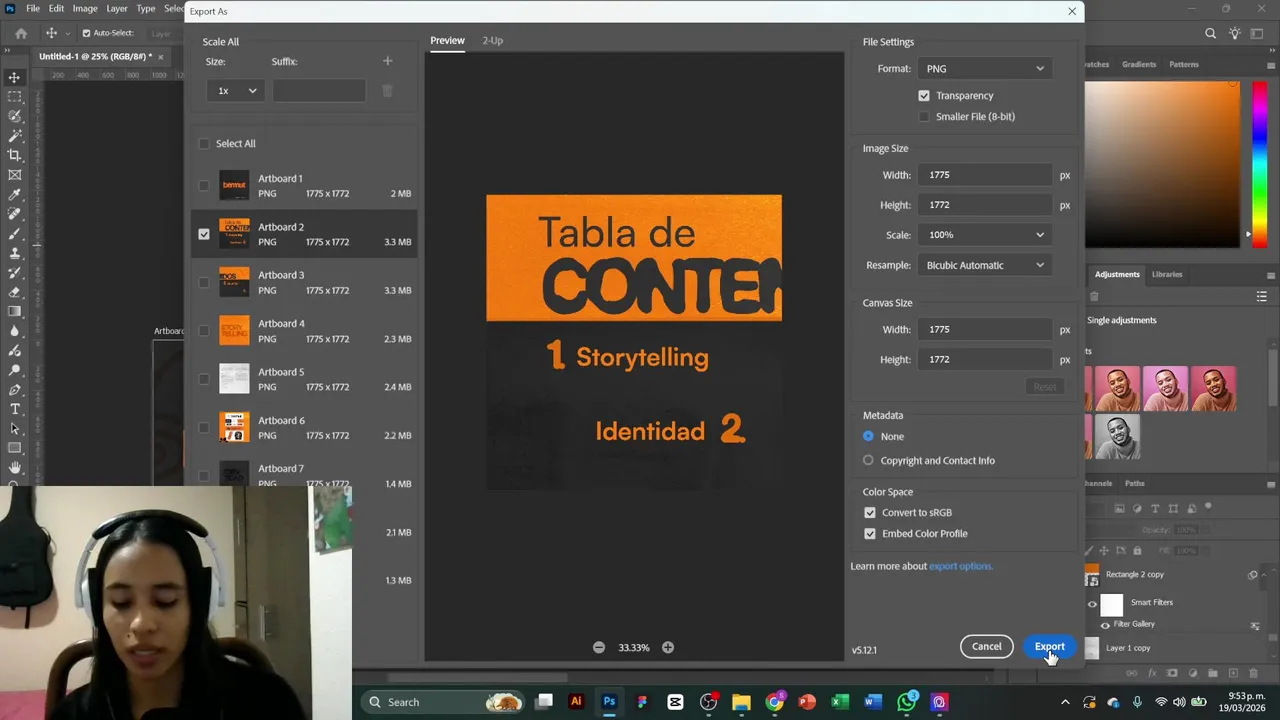Open the Format PNG dropdown

click(985, 69)
